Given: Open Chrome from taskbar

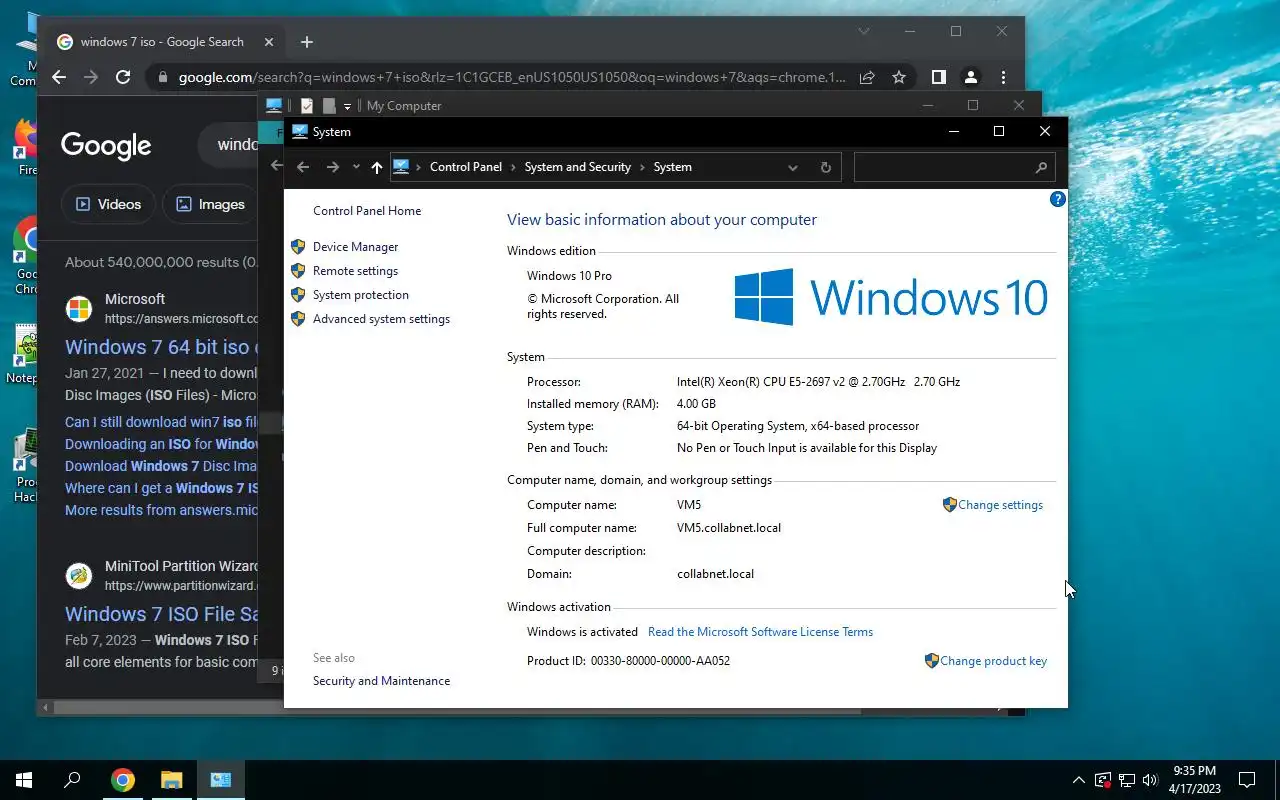Looking at the screenshot, I should point(123,780).
